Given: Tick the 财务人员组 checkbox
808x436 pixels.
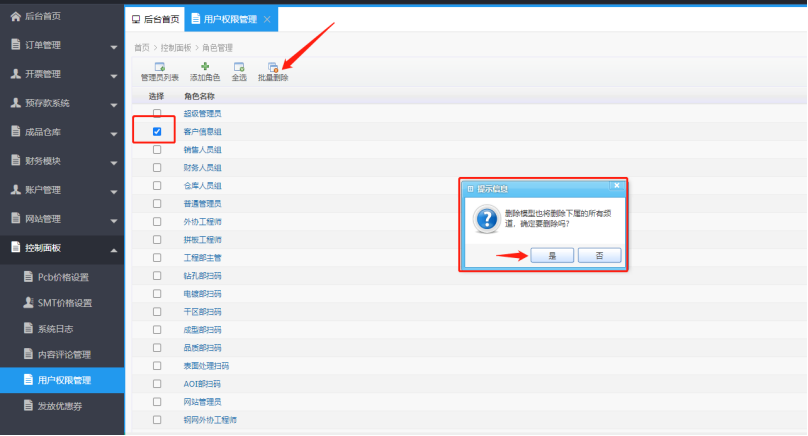Looking at the screenshot, I should pos(157,167).
